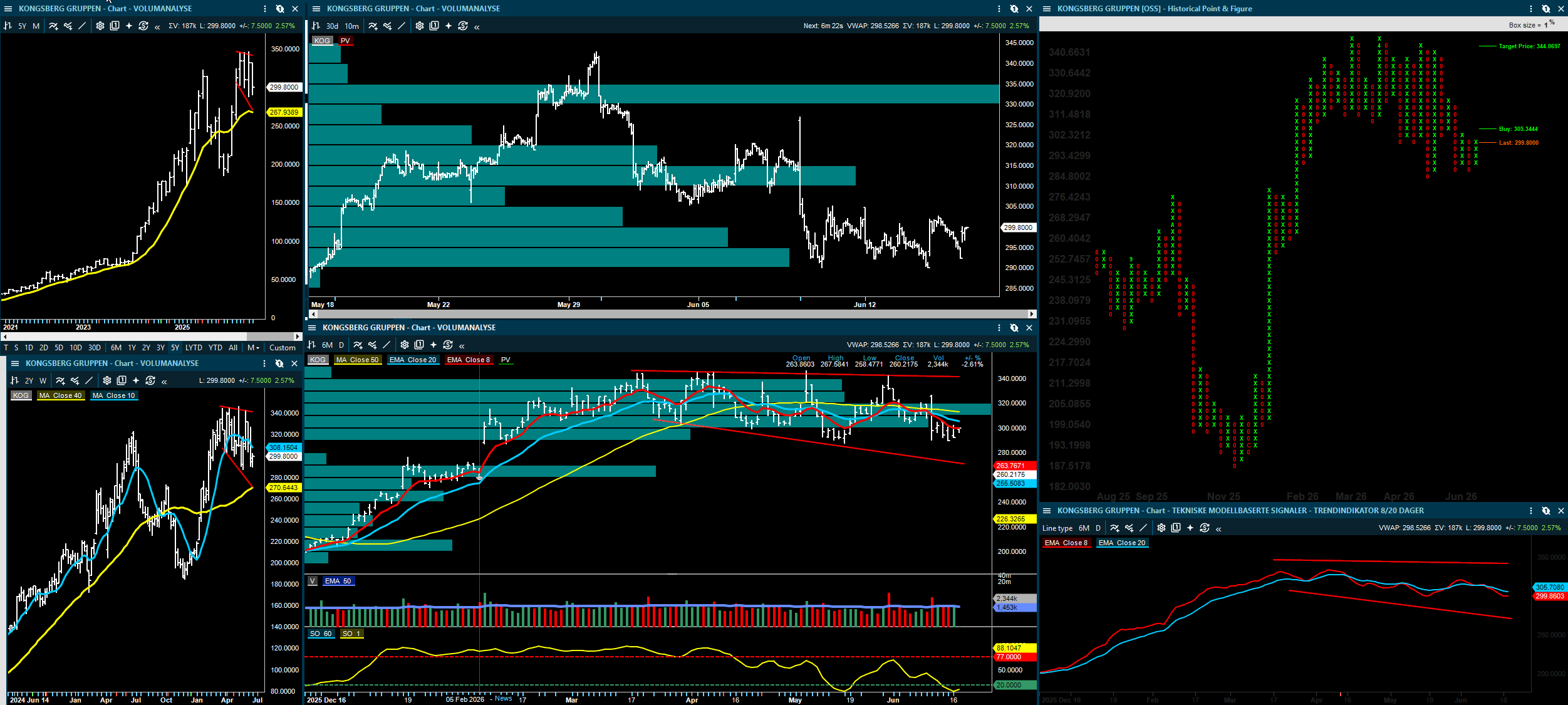The width and height of the screenshot is (1568, 705).
Task: Toggle EMA 50 on the volume pane
Action: [338, 581]
